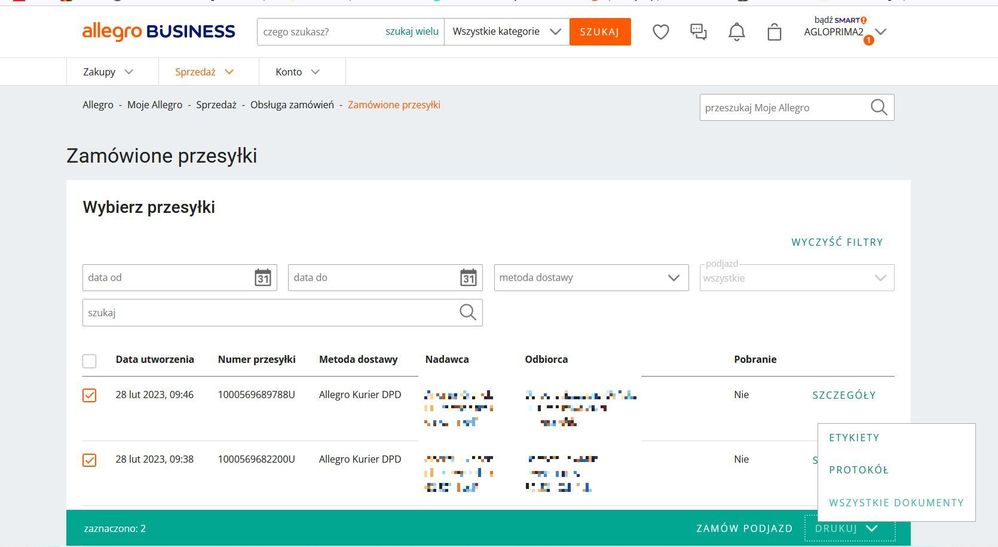This screenshot has width=998, height=547.
Task: Select shipment number 1000569689788U text
Action: pyautogui.click(x=257, y=395)
